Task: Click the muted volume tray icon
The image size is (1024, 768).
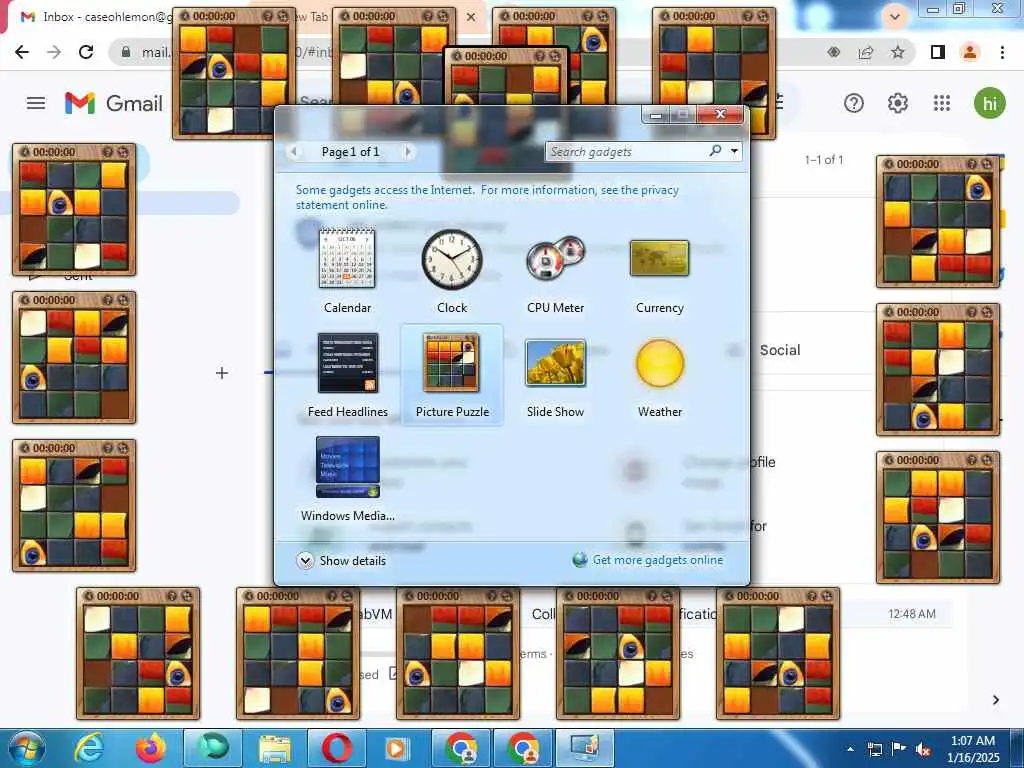Action: tap(923, 749)
